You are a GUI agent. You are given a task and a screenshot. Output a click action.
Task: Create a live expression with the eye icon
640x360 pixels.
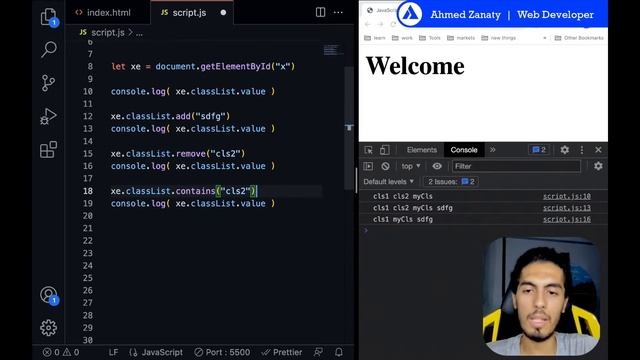[437, 166]
